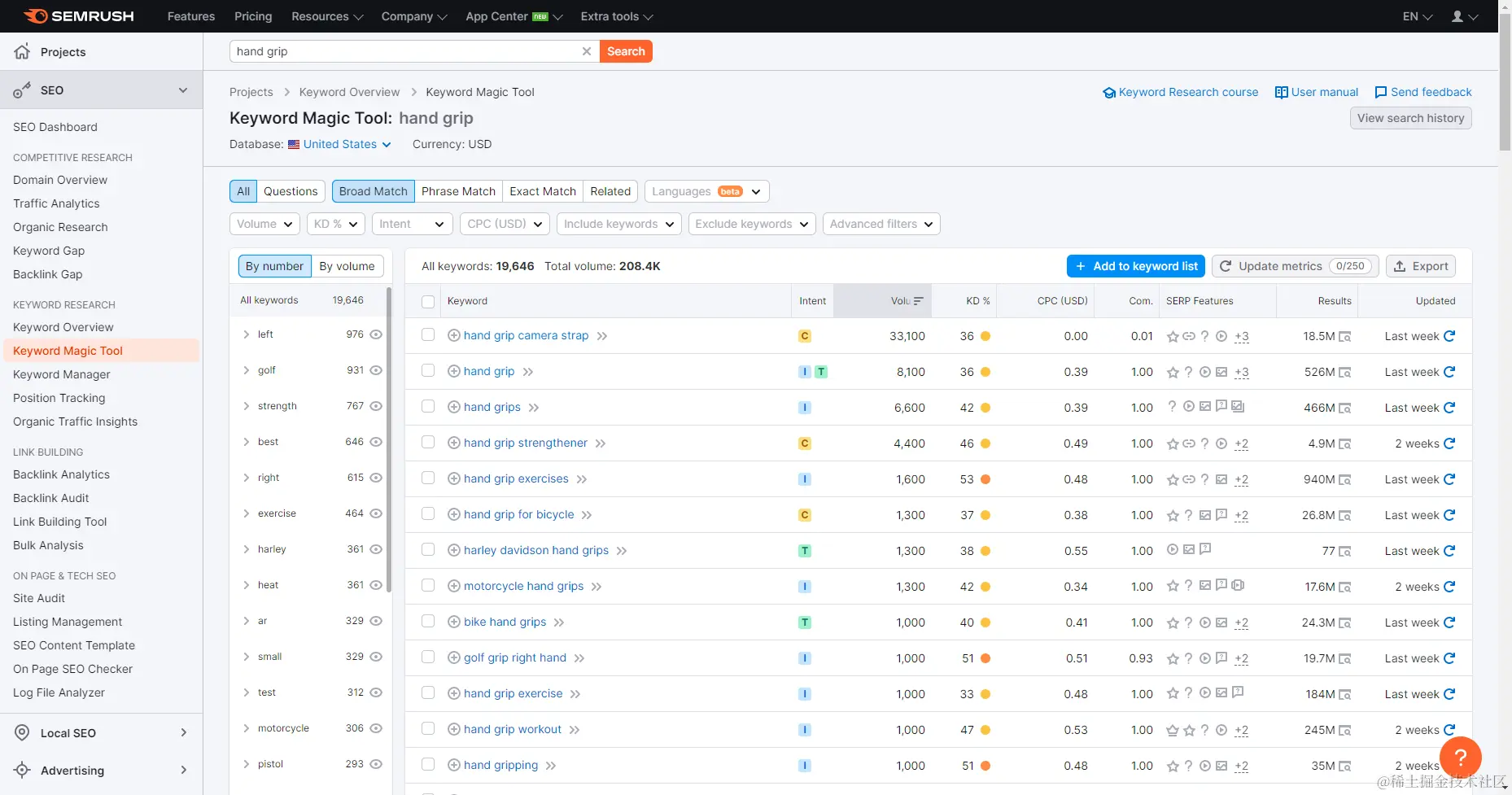Click the +3 SERP features for hand grip

1241,372
